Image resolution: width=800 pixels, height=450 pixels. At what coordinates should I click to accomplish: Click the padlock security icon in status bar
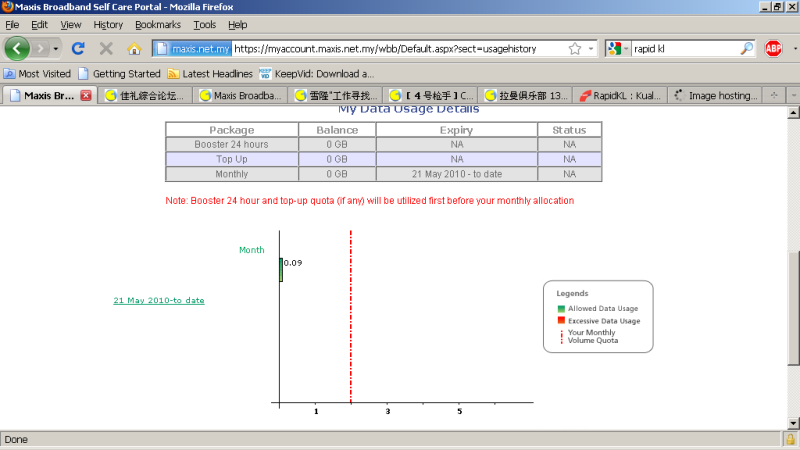(x=790, y=439)
